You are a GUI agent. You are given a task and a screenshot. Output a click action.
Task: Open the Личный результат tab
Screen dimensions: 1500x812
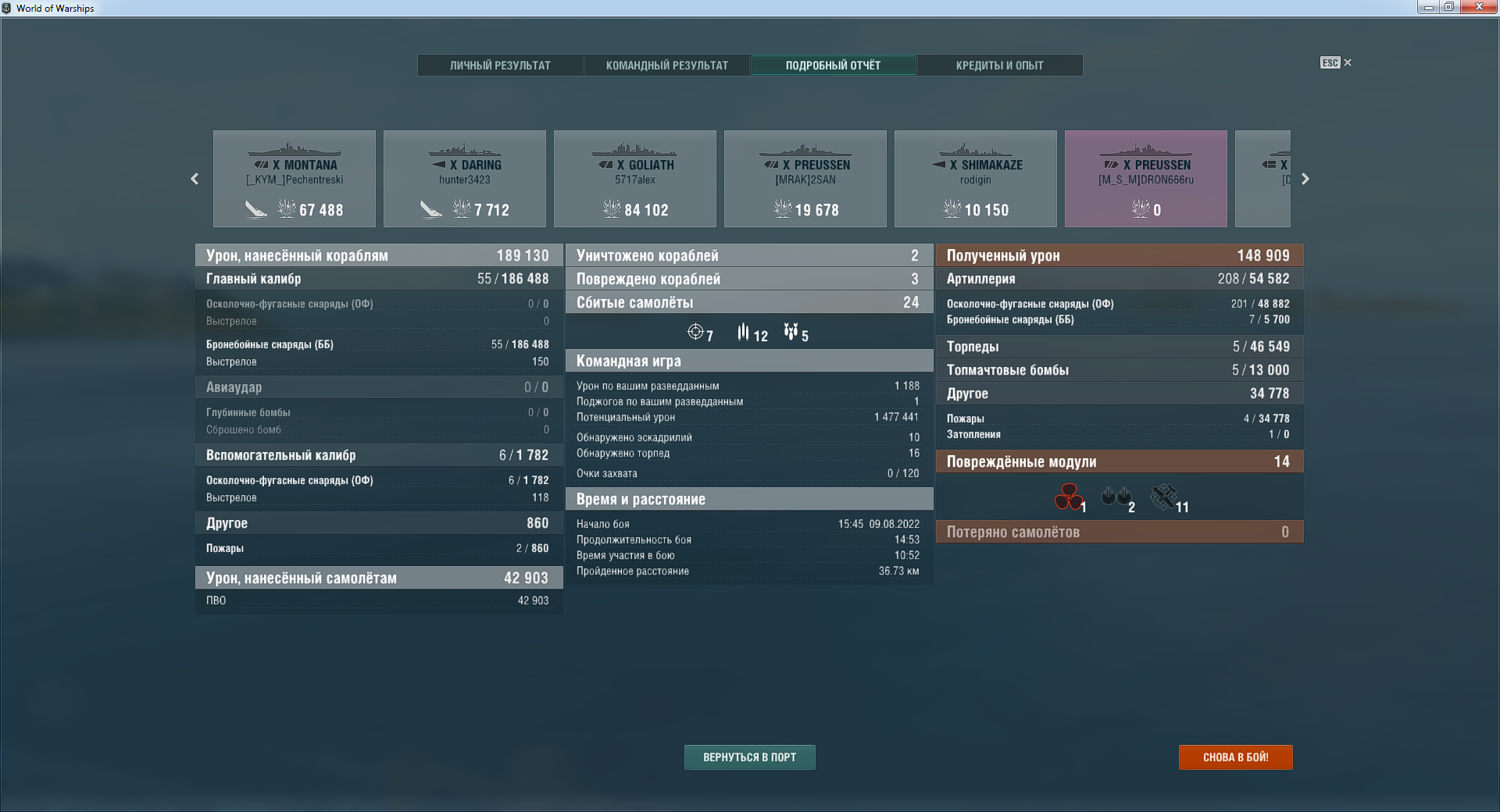[500, 66]
